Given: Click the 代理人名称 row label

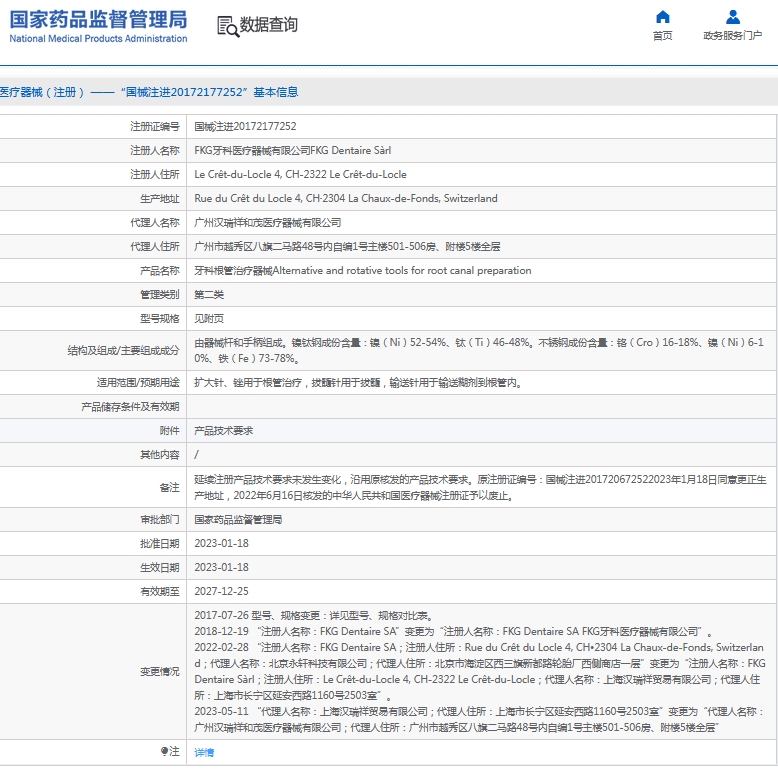Looking at the screenshot, I should (155, 223).
